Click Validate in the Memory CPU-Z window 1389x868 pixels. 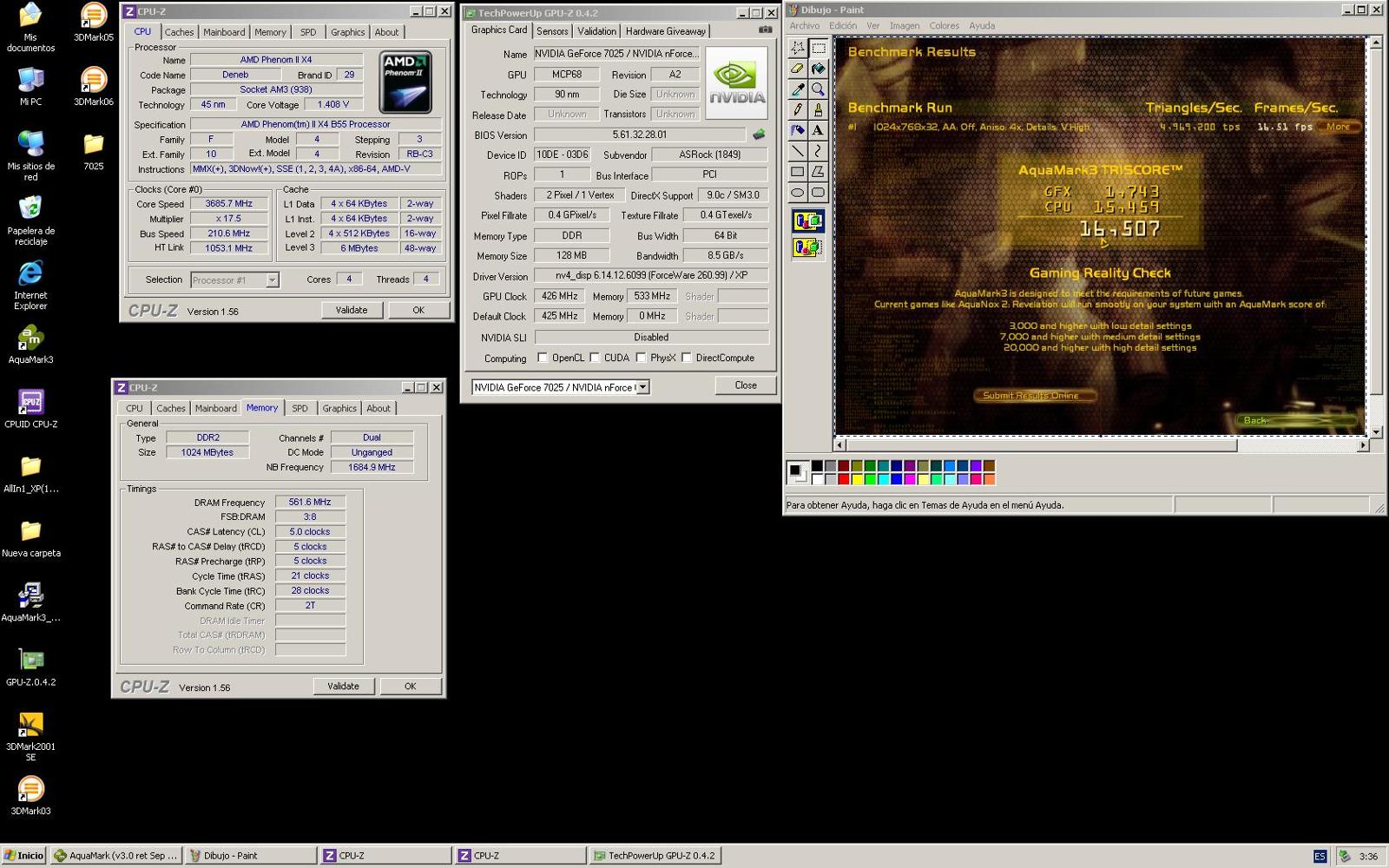[x=343, y=686]
